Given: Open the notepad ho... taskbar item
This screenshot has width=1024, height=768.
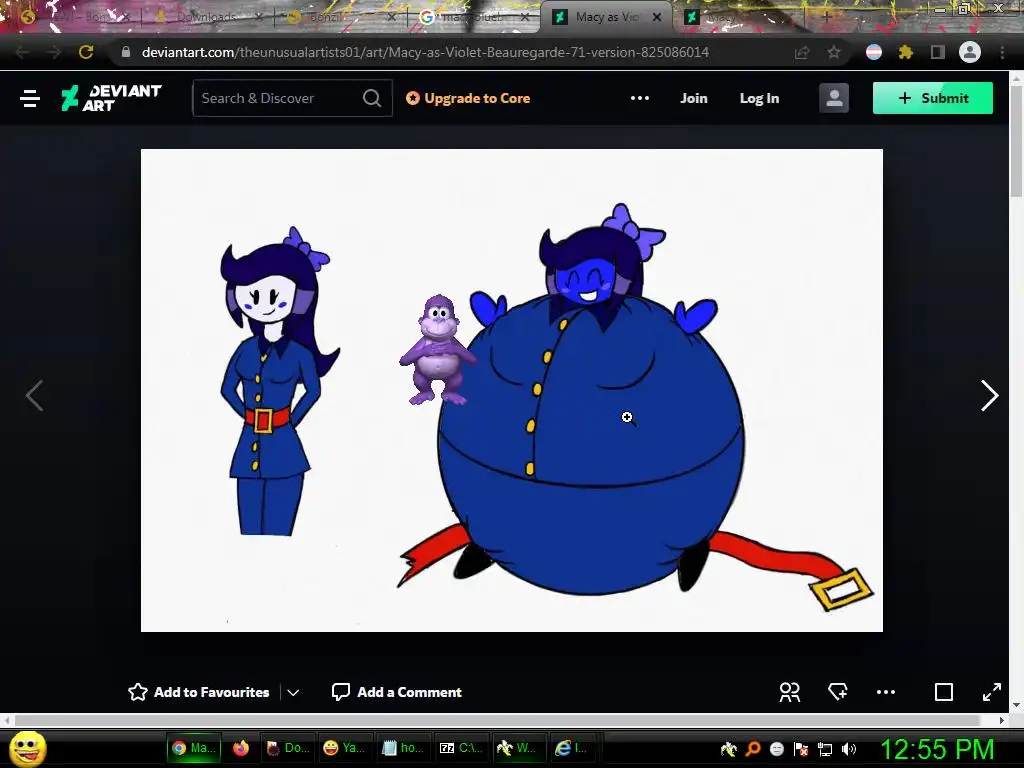Looking at the screenshot, I should [x=402, y=748].
